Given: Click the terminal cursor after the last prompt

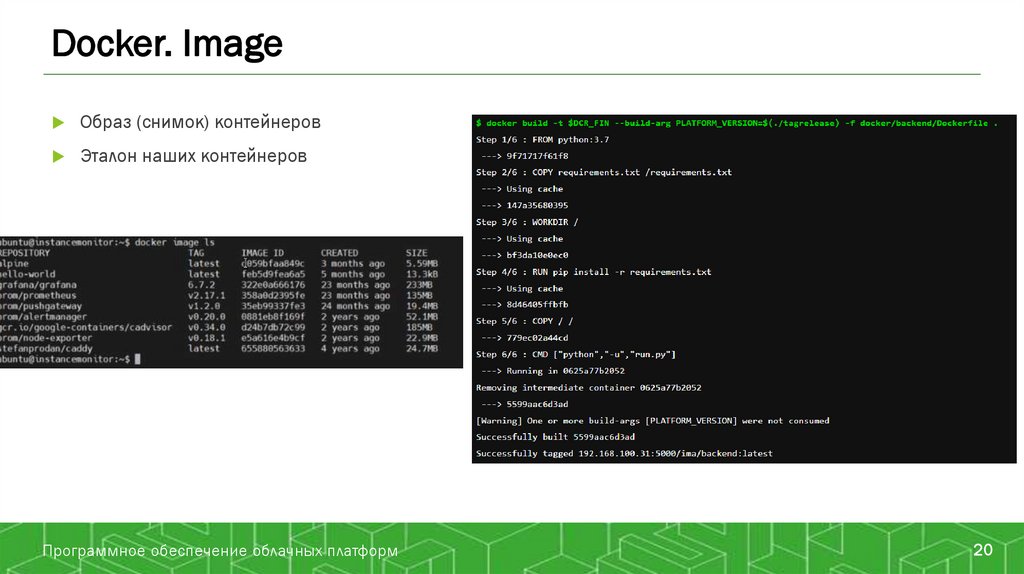Looking at the screenshot, I should coord(138,359).
